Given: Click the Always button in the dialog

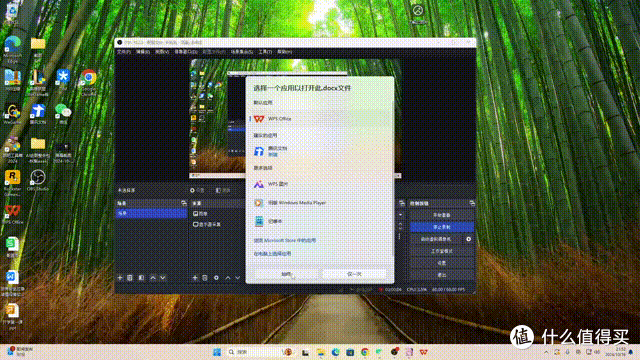Looking at the screenshot, I should 286,274.
